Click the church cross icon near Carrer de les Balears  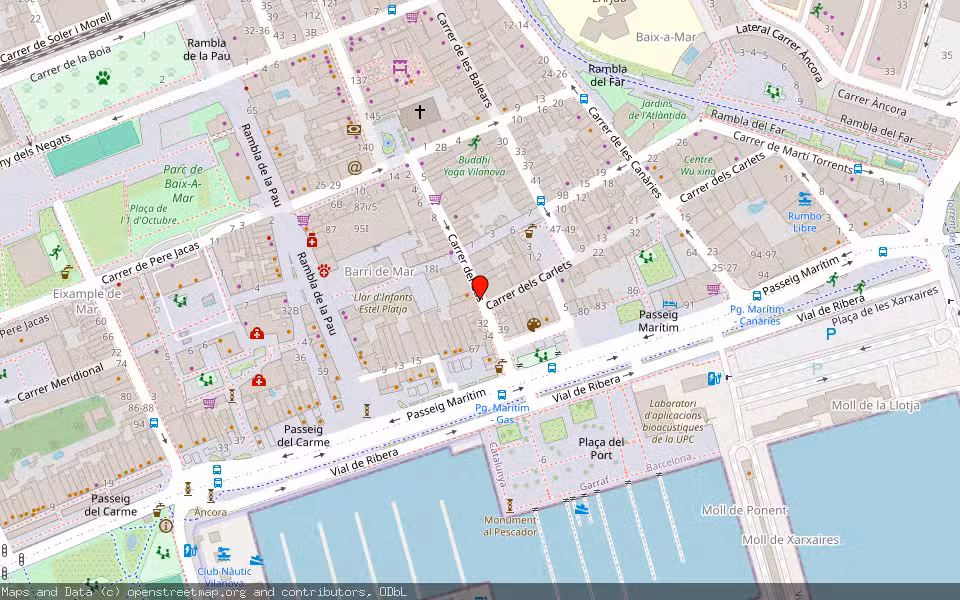coord(418,110)
